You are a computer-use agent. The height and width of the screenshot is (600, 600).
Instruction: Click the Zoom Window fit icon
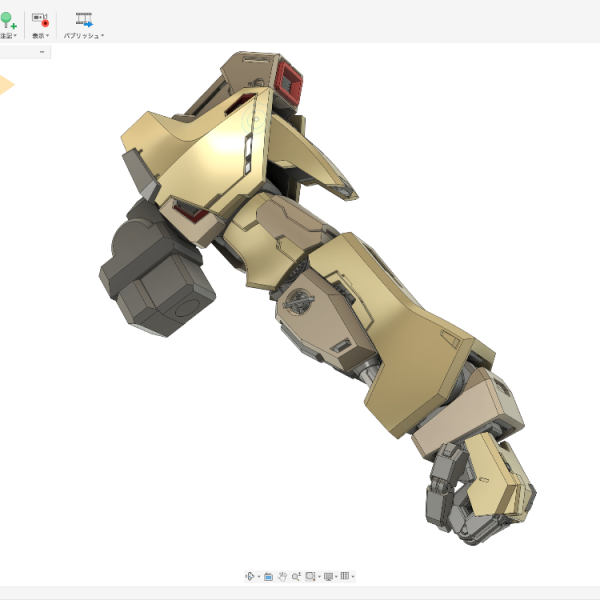(x=310, y=576)
